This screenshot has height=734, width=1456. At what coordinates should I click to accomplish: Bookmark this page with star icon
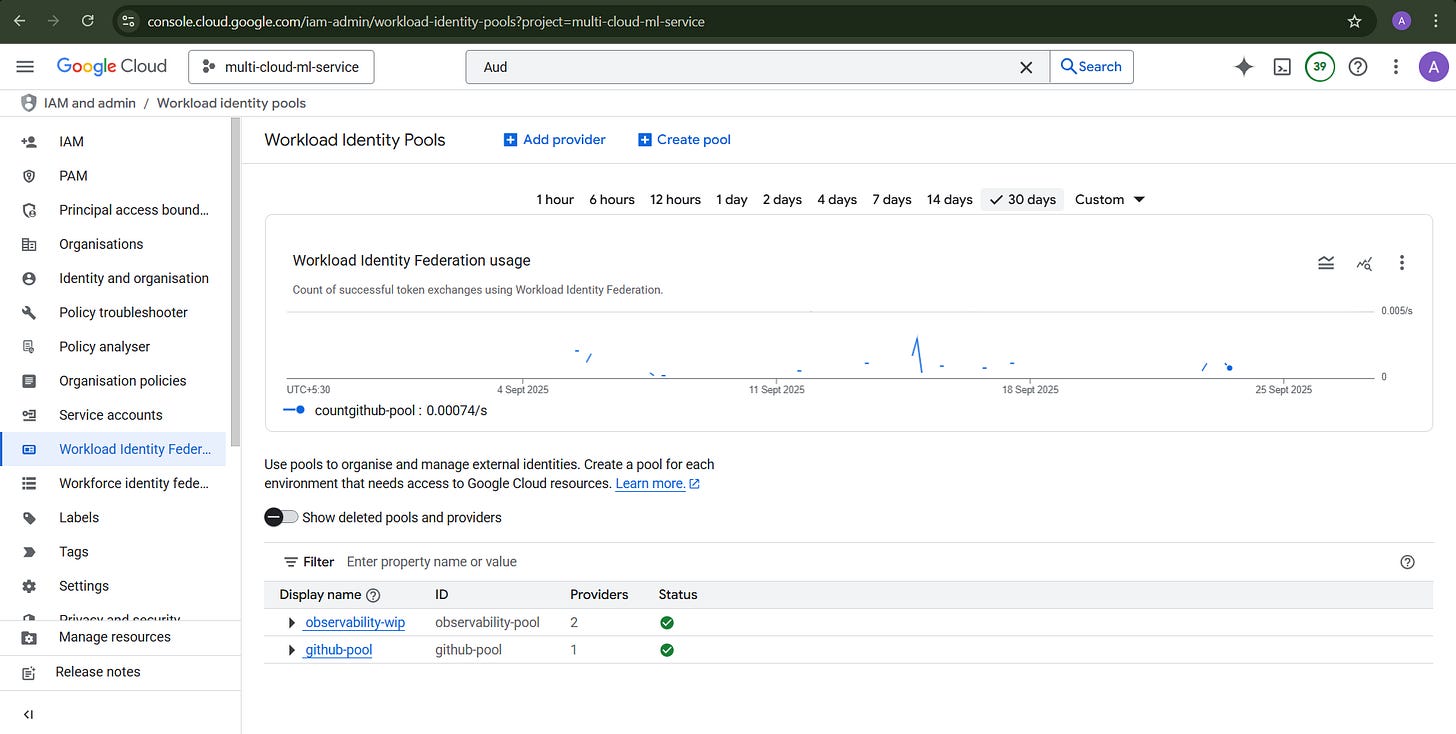(1355, 21)
